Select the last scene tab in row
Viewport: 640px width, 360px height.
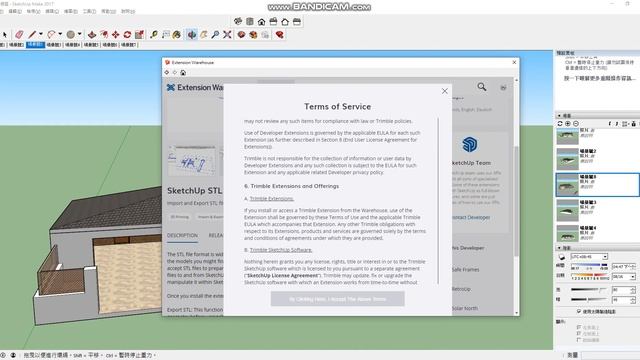[129, 45]
